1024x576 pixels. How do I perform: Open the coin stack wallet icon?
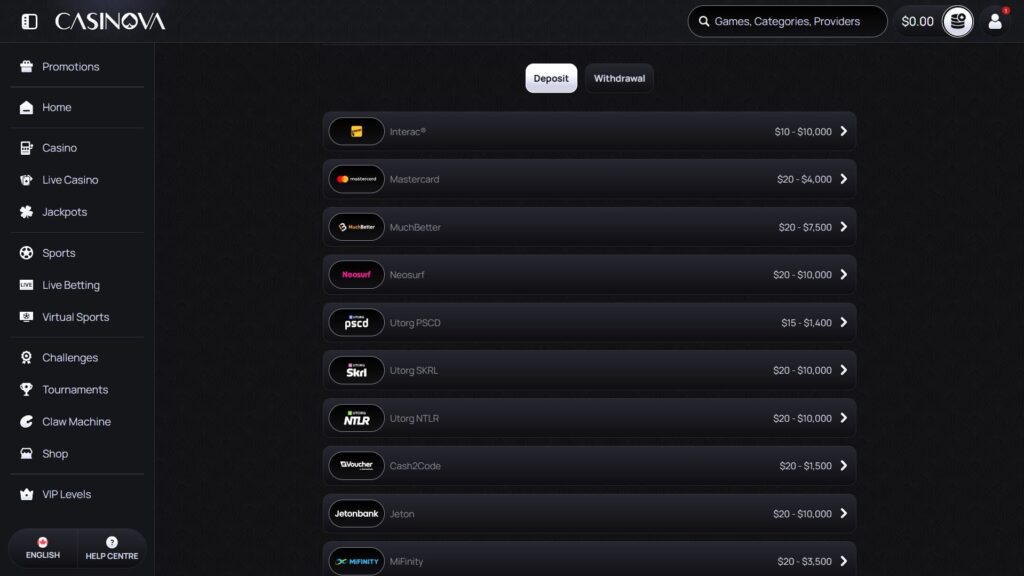point(957,22)
